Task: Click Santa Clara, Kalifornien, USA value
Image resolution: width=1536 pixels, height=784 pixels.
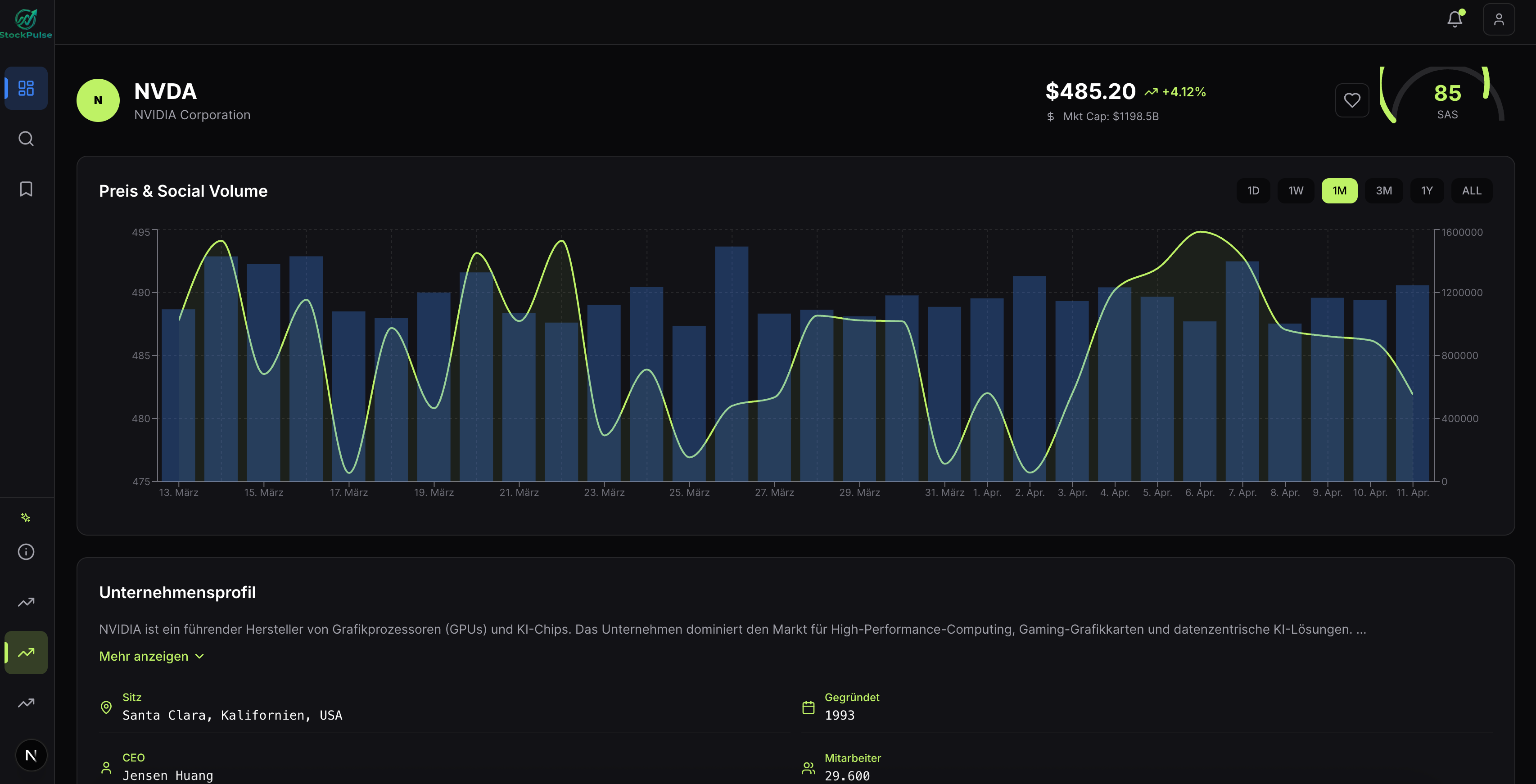Action: [x=232, y=716]
